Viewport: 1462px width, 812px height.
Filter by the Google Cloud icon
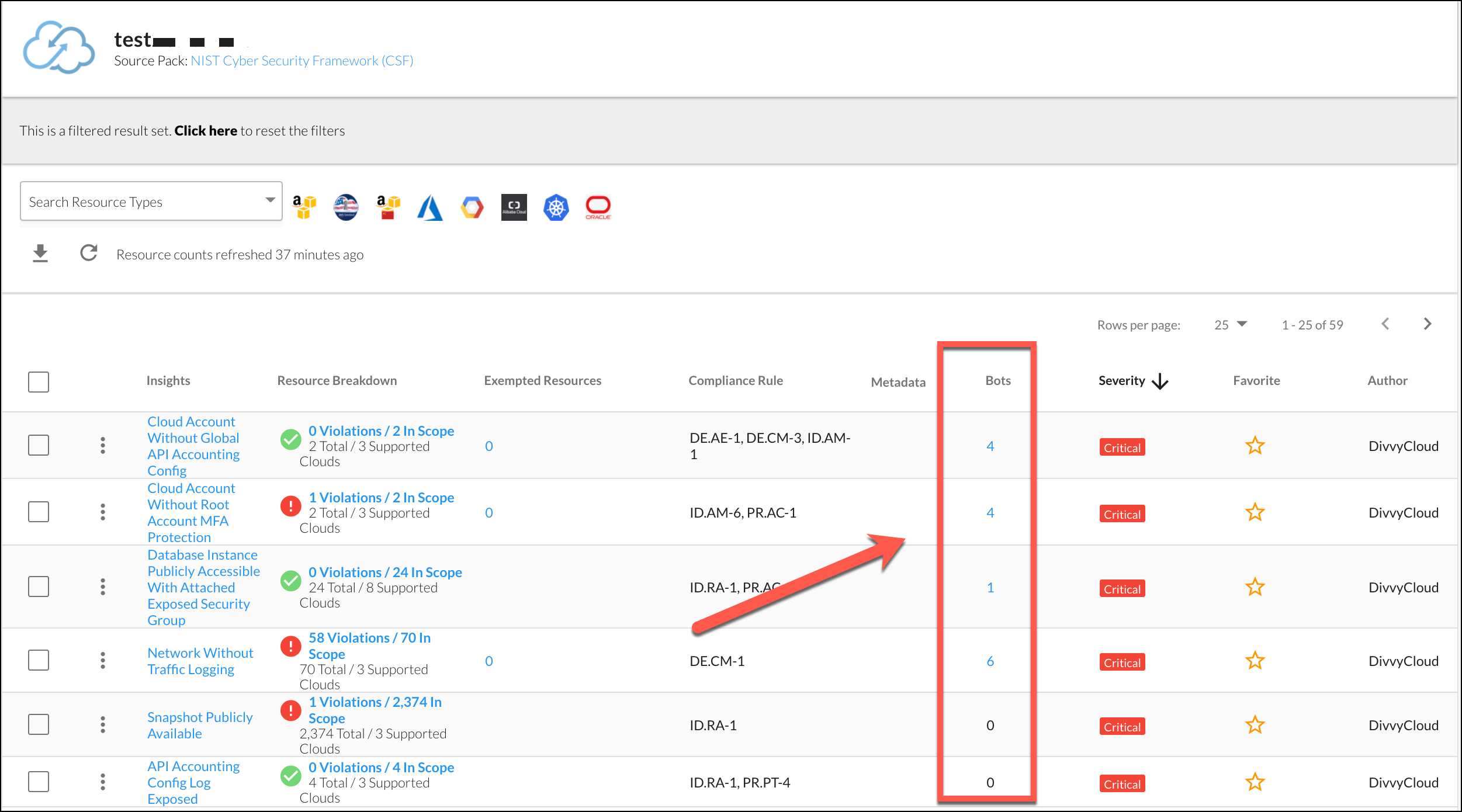click(x=472, y=207)
